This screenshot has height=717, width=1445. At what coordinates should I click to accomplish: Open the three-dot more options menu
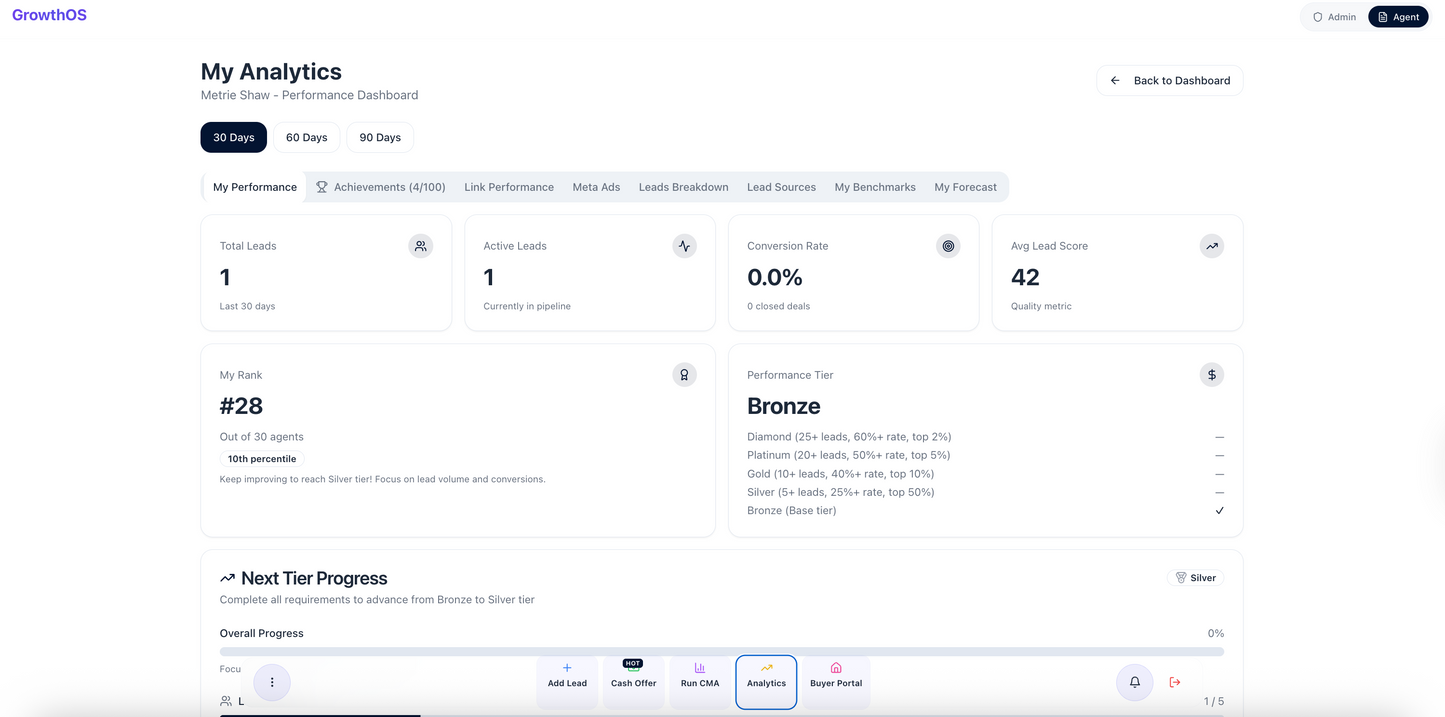(272, 682)
